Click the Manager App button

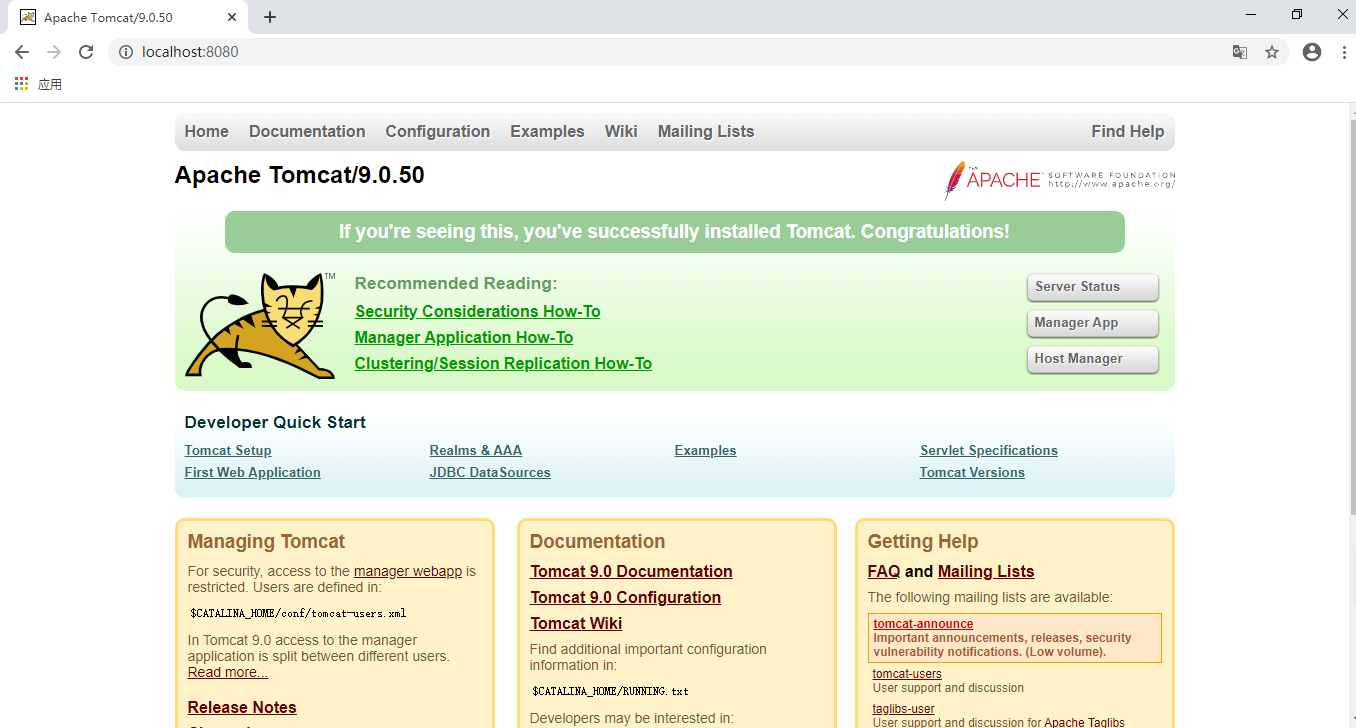(1093, 323)
